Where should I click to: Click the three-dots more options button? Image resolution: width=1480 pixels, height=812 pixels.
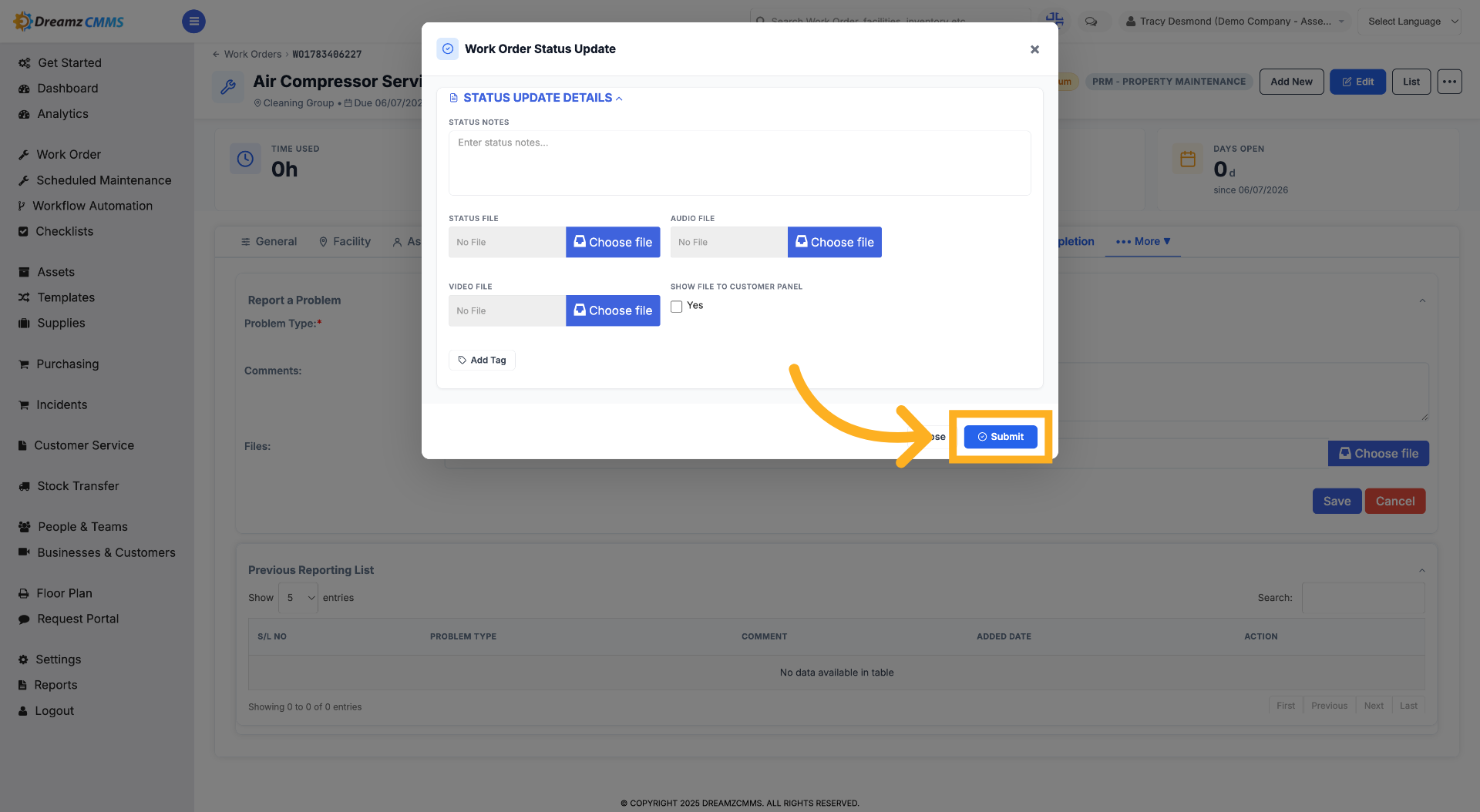pyautogui.click(x=1449, y=82)
